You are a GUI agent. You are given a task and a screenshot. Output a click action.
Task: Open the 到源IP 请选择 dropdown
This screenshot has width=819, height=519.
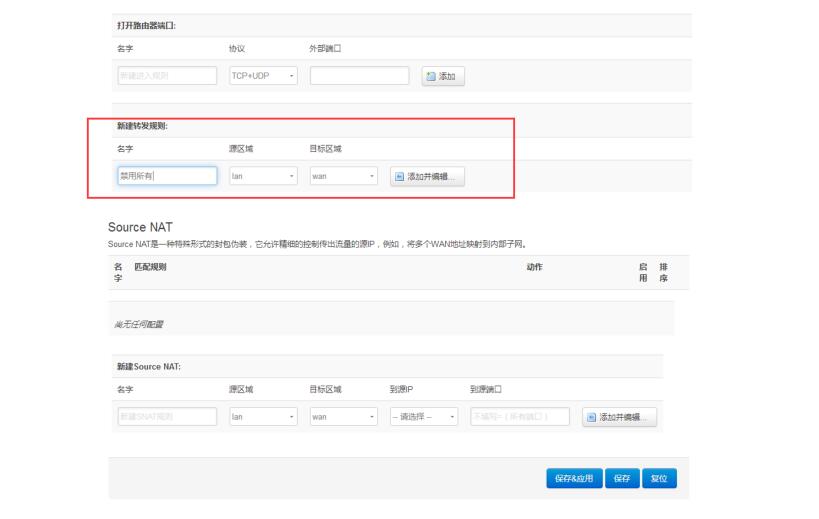424,417
